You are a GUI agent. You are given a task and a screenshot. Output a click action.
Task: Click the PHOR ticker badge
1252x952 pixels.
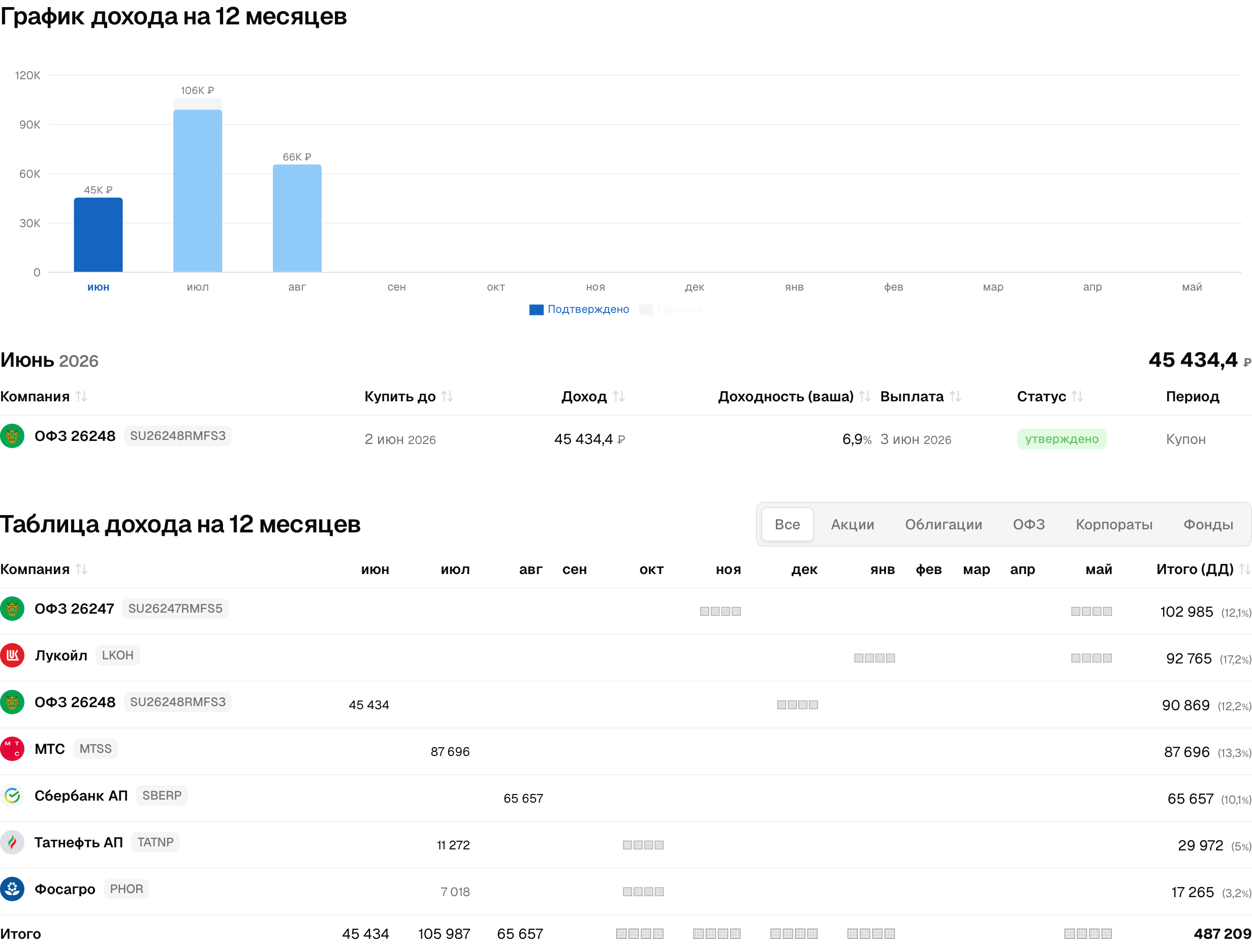pos(127,890)
